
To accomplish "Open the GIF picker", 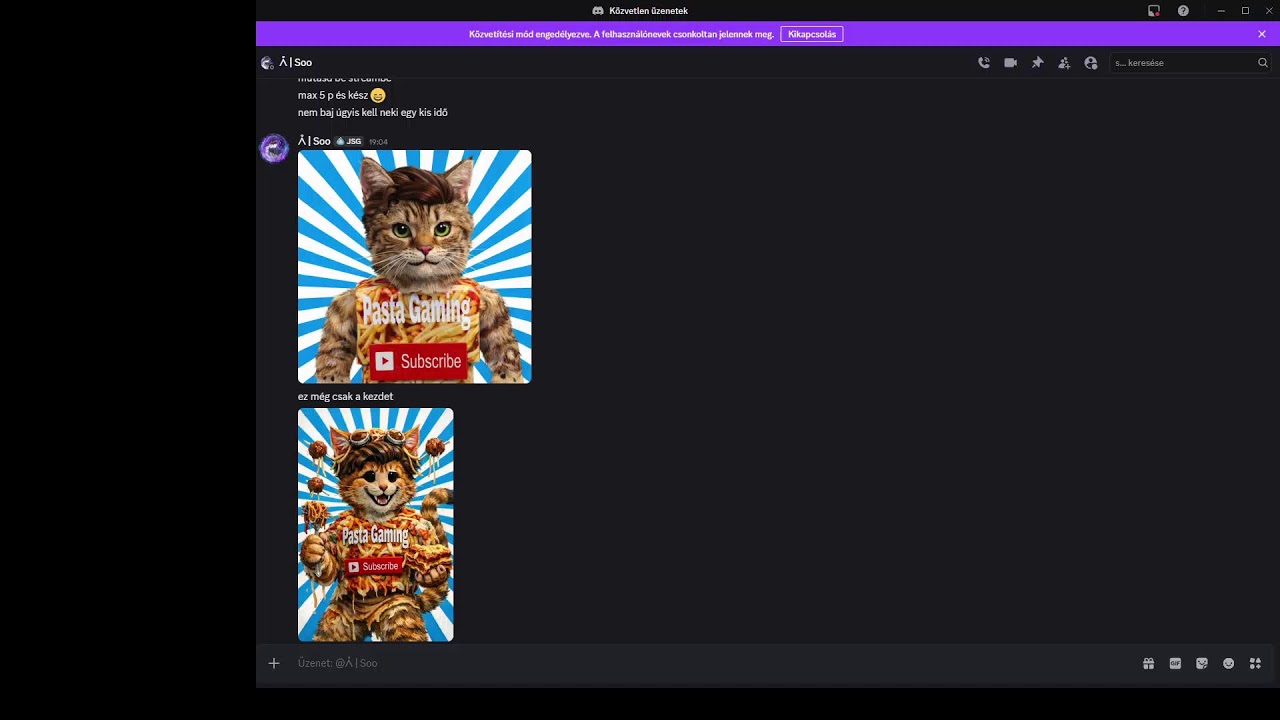I will (1176, 663).
